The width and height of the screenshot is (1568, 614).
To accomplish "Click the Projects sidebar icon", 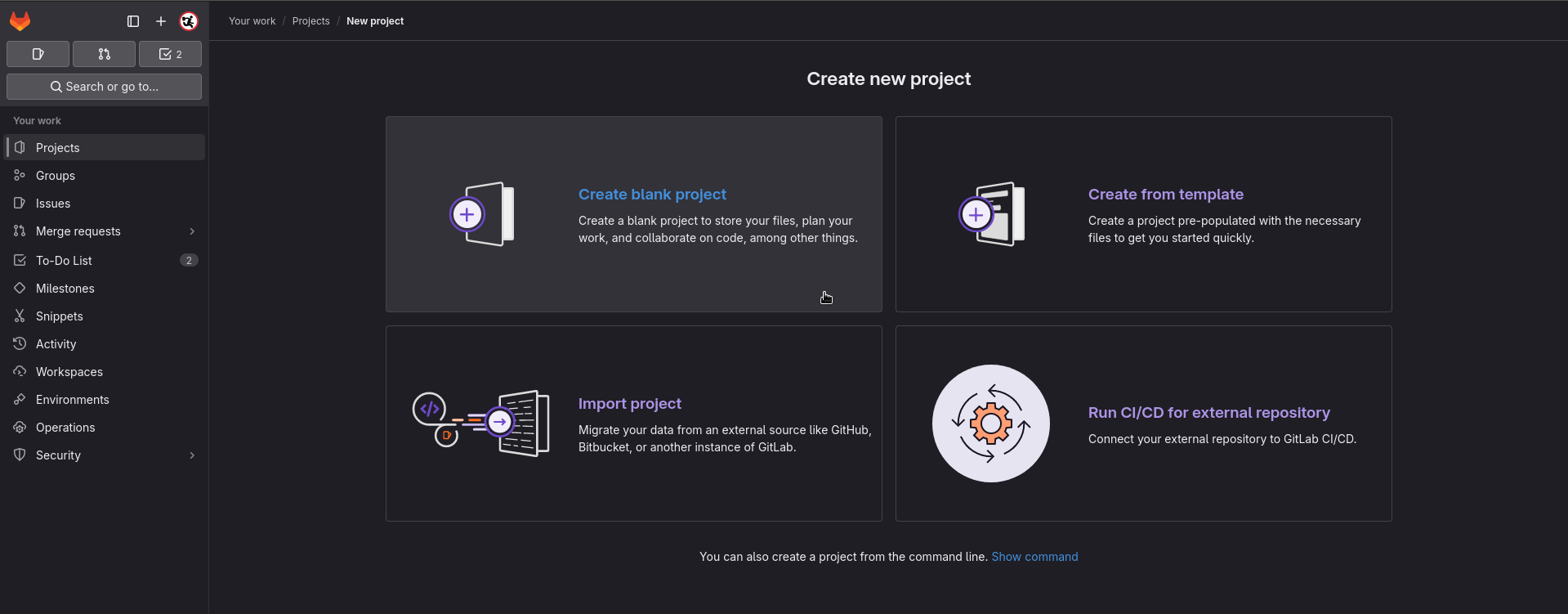I will point(20,147).
